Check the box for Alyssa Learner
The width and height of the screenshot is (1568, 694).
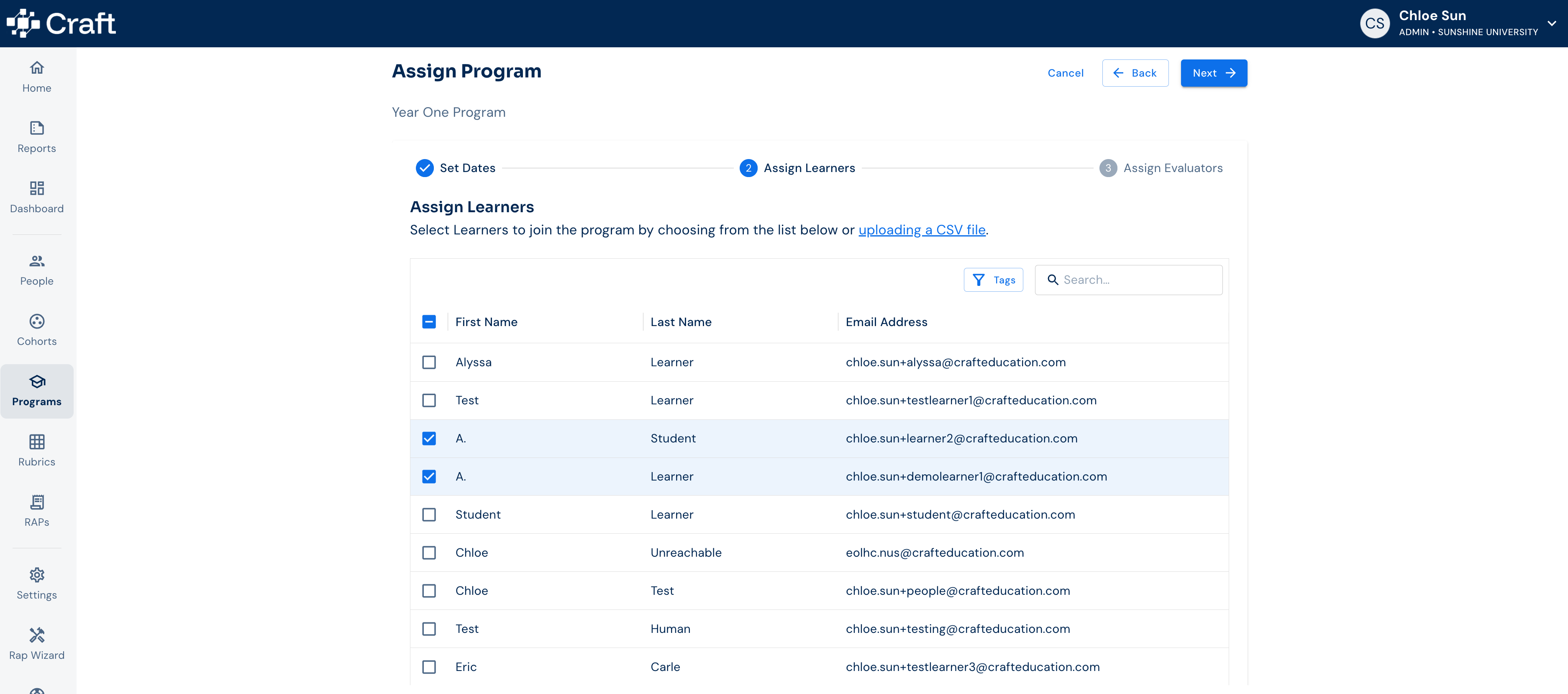tap(429, 362)
